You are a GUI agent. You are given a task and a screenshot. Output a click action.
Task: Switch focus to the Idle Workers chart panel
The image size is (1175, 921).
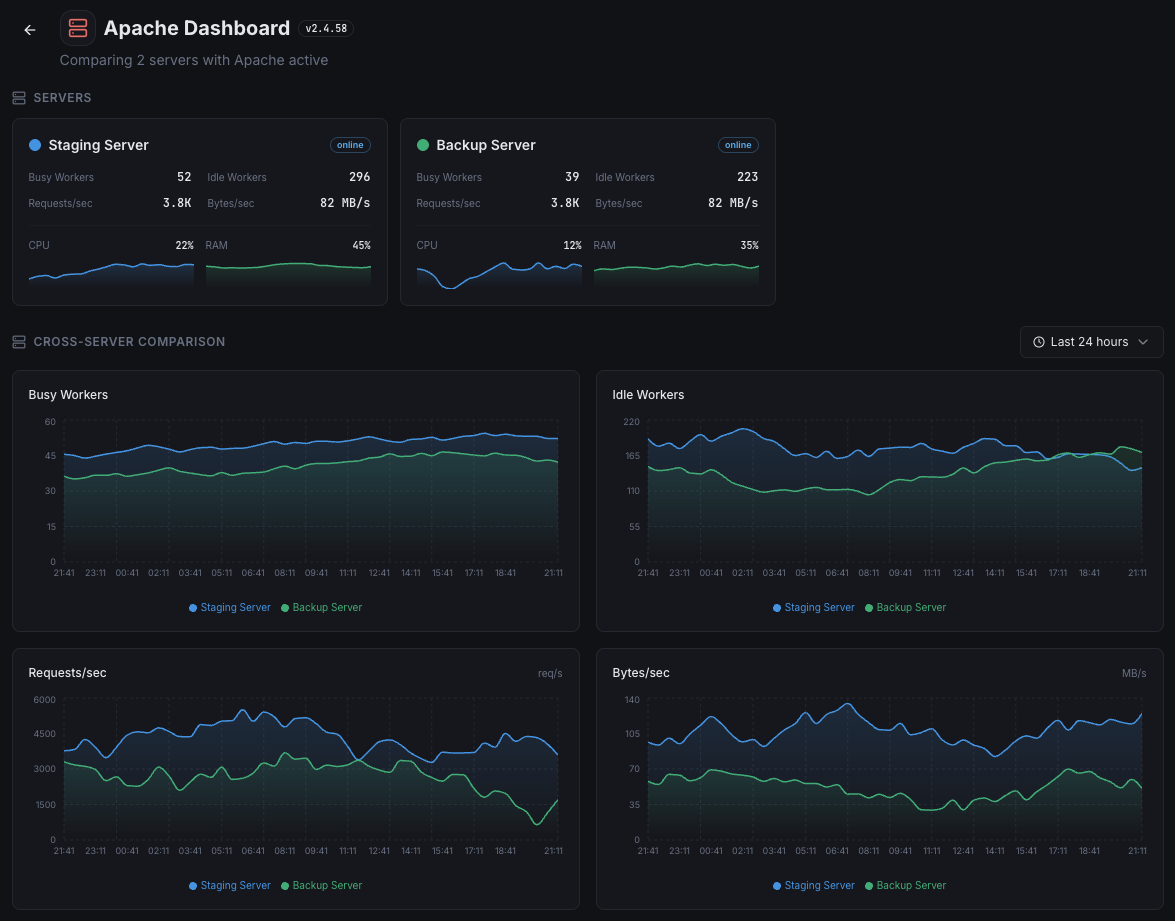(879, 490)
